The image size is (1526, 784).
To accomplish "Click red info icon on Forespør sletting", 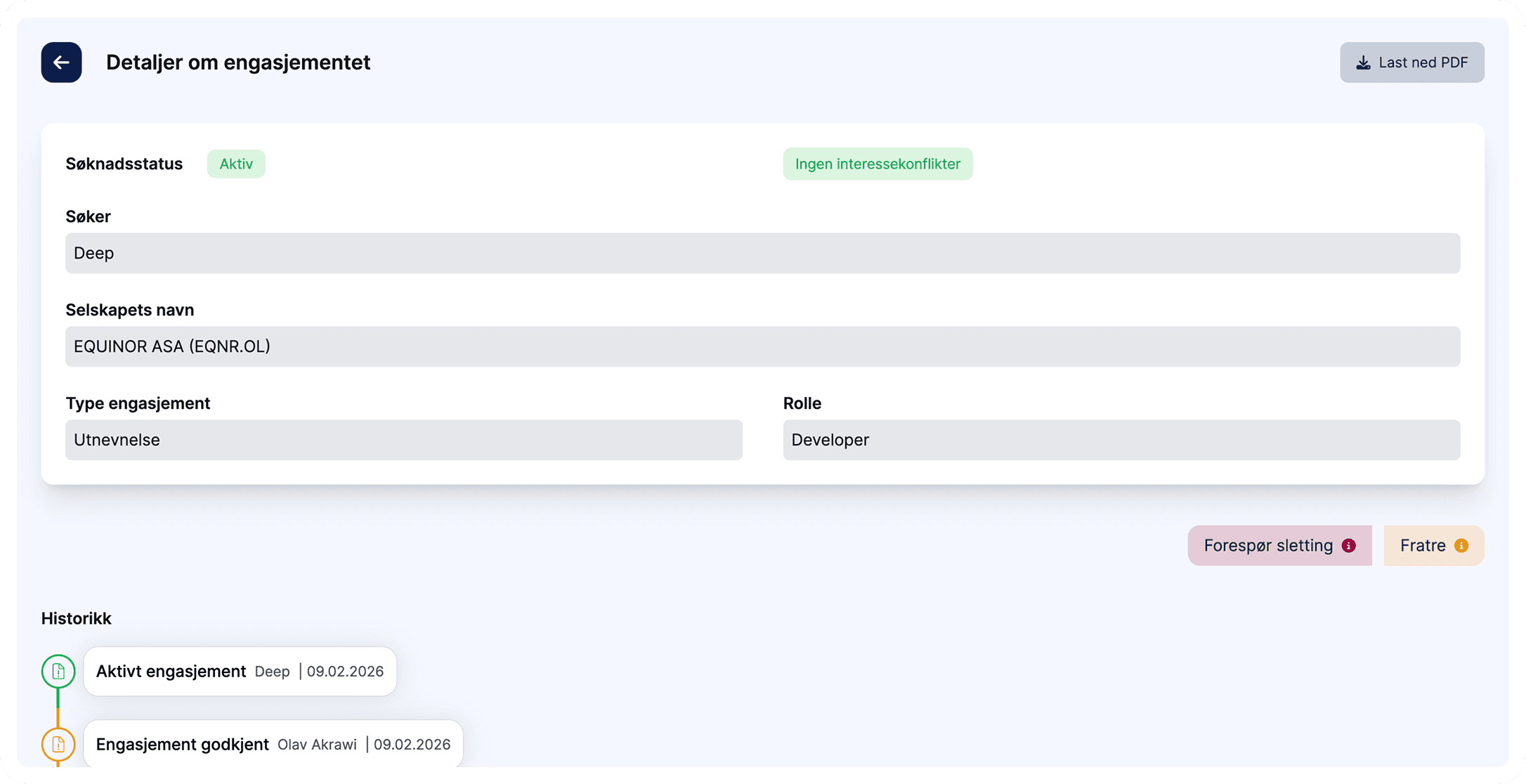I will click(x=1348, y=546).
